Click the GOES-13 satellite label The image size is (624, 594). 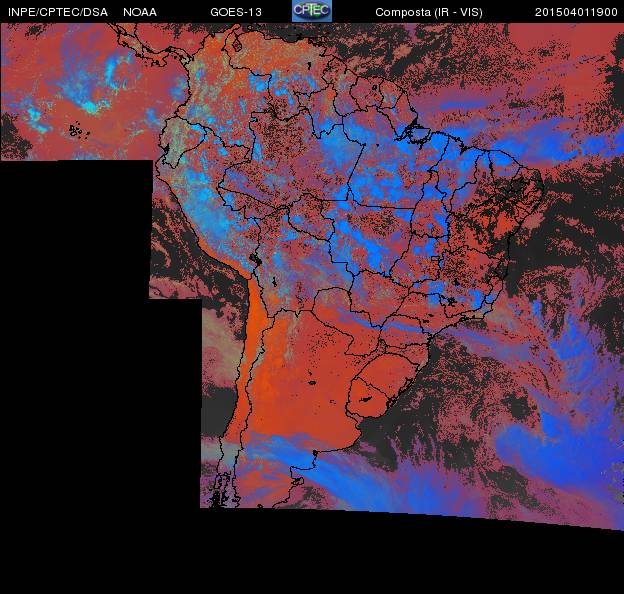click(x=236, y=12)
